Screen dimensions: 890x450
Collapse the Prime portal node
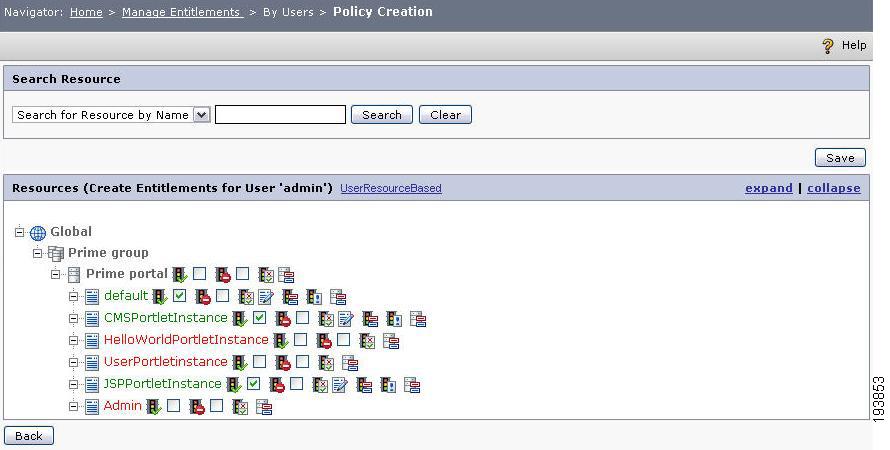coord(55,274)
